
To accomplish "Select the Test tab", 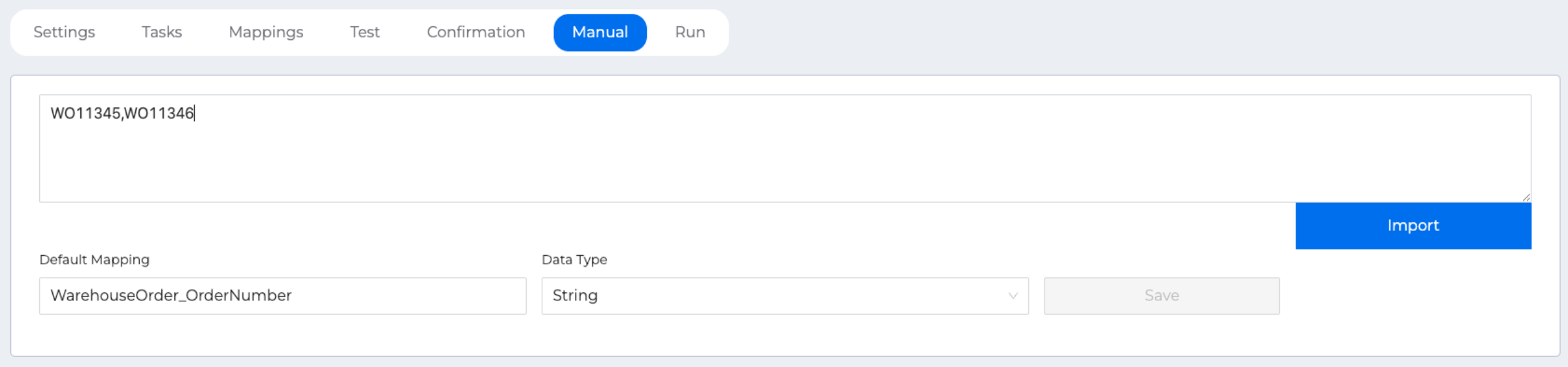I will point(365,32).
